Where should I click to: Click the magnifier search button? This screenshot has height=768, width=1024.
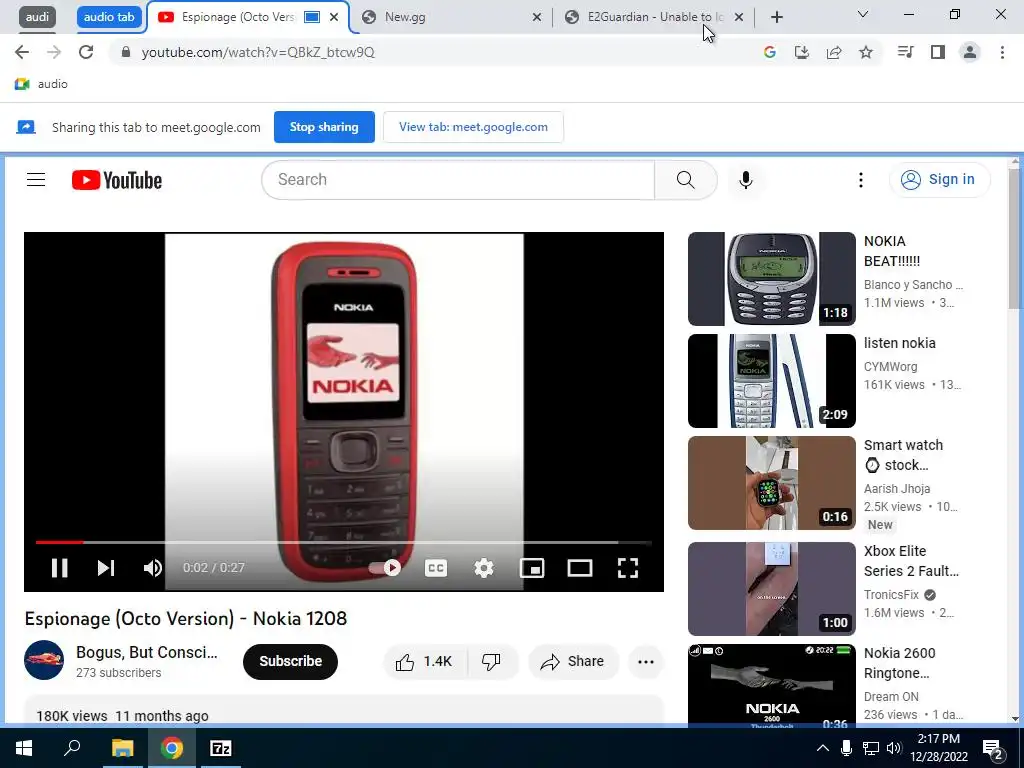click(x=686, y=180)
